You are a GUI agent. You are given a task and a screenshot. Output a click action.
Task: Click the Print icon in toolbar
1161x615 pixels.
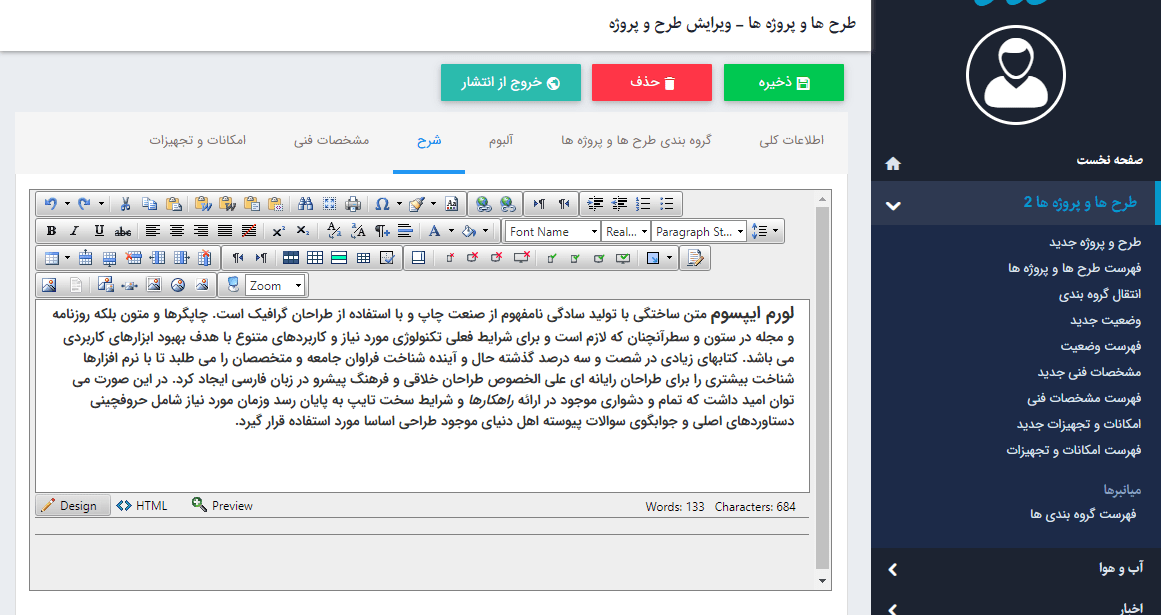tap(353, 204)
